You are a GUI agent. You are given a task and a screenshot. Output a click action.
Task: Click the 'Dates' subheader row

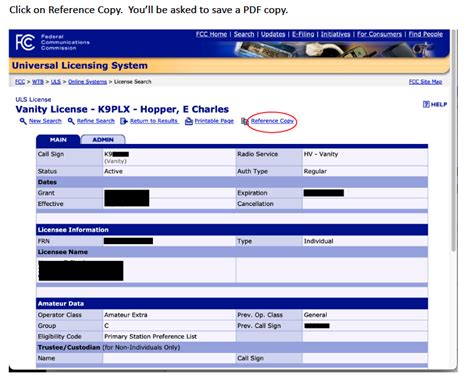(232, 182)
